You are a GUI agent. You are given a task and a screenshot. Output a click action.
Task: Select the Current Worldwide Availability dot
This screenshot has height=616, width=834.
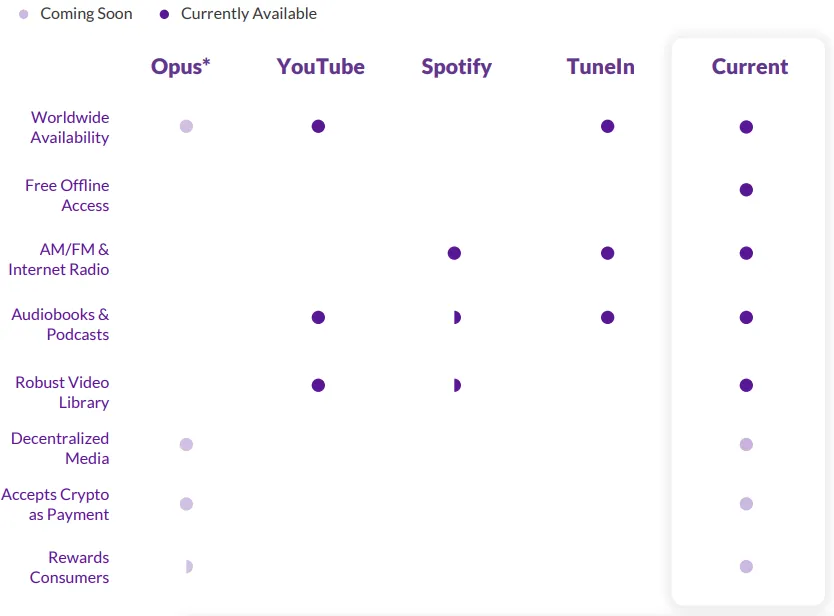(746, 127)
